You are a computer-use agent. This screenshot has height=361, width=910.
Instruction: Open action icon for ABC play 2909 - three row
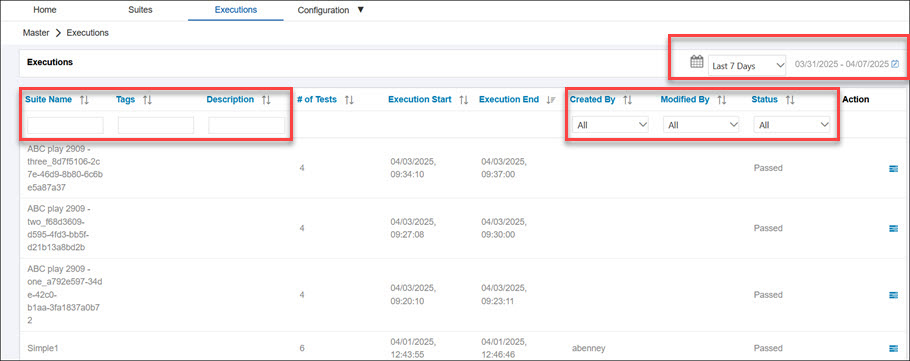pos(893,168)
